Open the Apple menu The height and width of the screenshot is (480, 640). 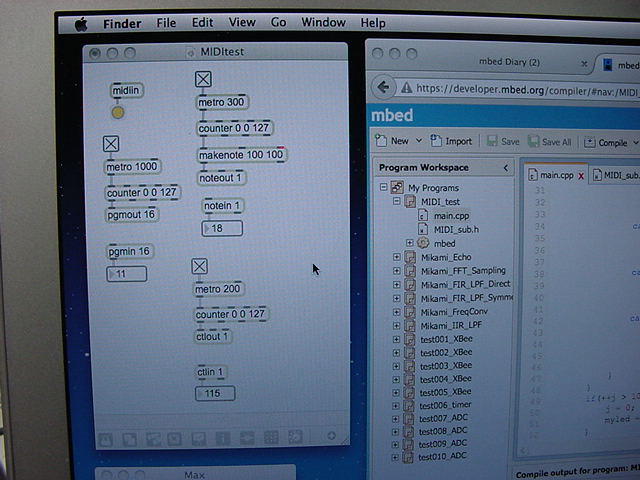click(x=81, y=24)
